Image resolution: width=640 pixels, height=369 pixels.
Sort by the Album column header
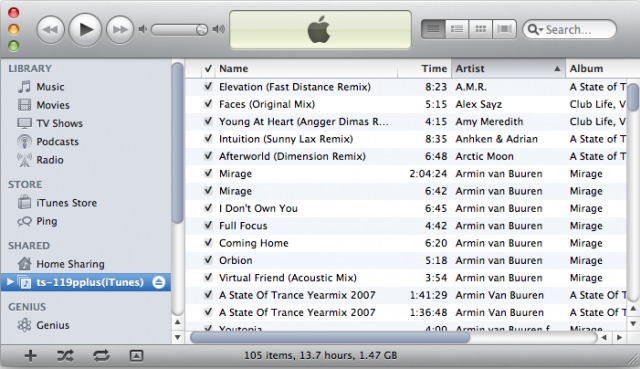coord(602,69)
